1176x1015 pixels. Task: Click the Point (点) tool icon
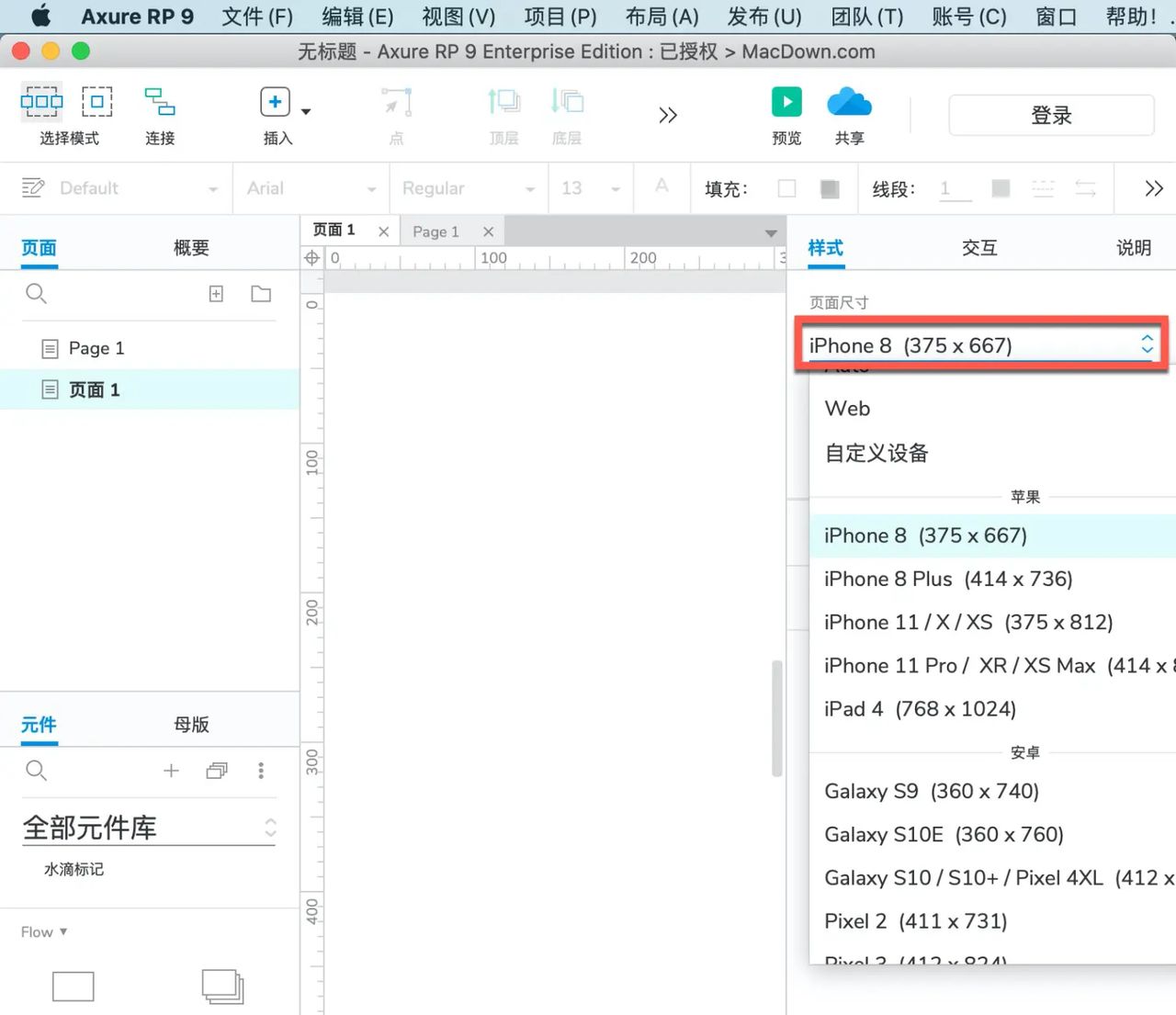397,101
